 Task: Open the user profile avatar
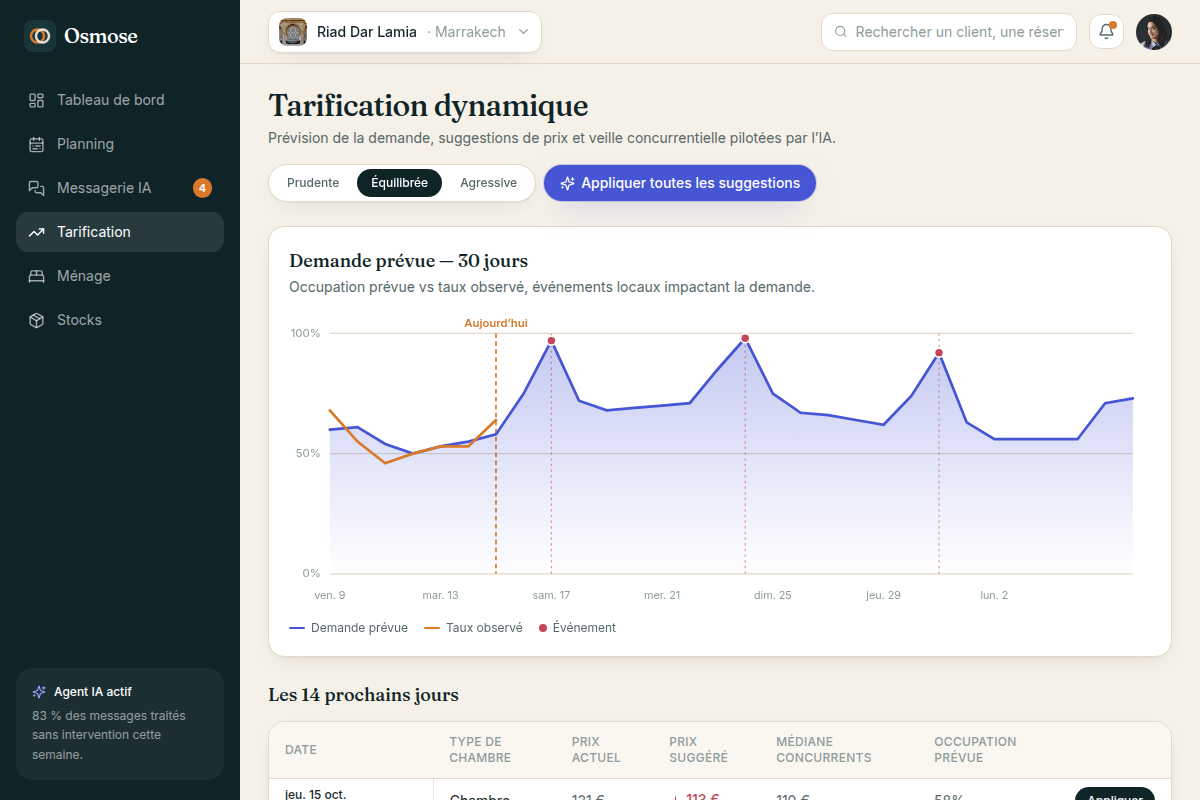[x=1154, y=32]
